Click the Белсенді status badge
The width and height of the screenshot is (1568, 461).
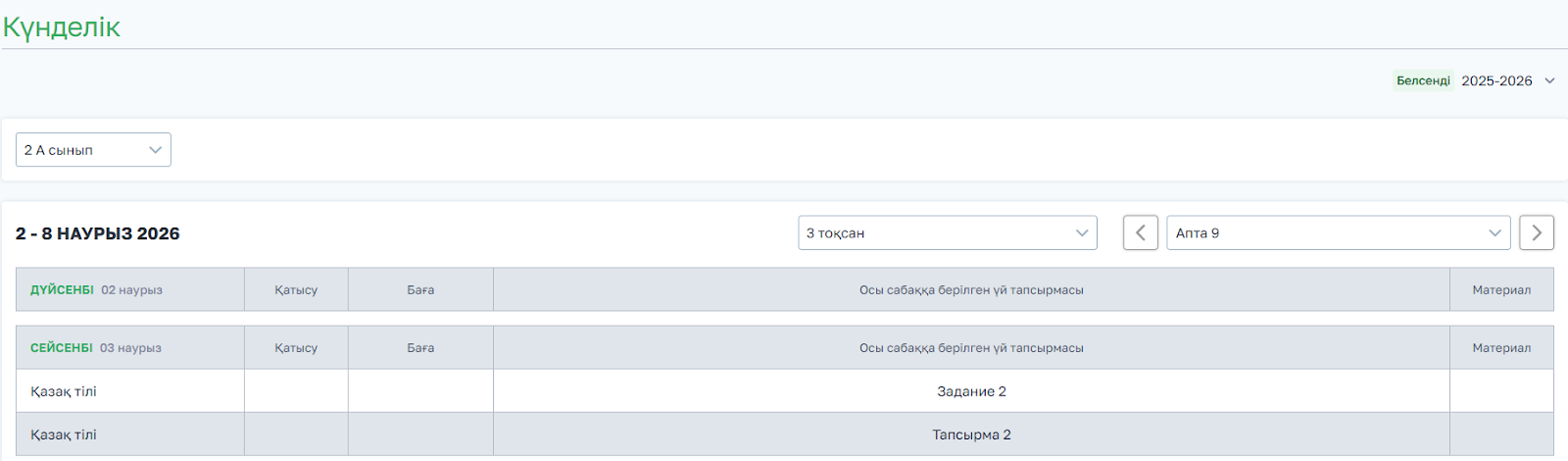[x=1423, y=80]
